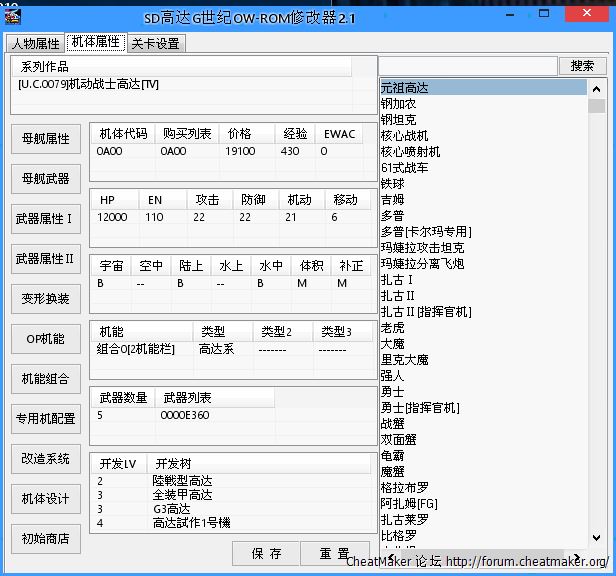The width and height of the screenshot is (616, 576).
Task: Select 钢加农 in the unit list
Action: pos(398,104)
